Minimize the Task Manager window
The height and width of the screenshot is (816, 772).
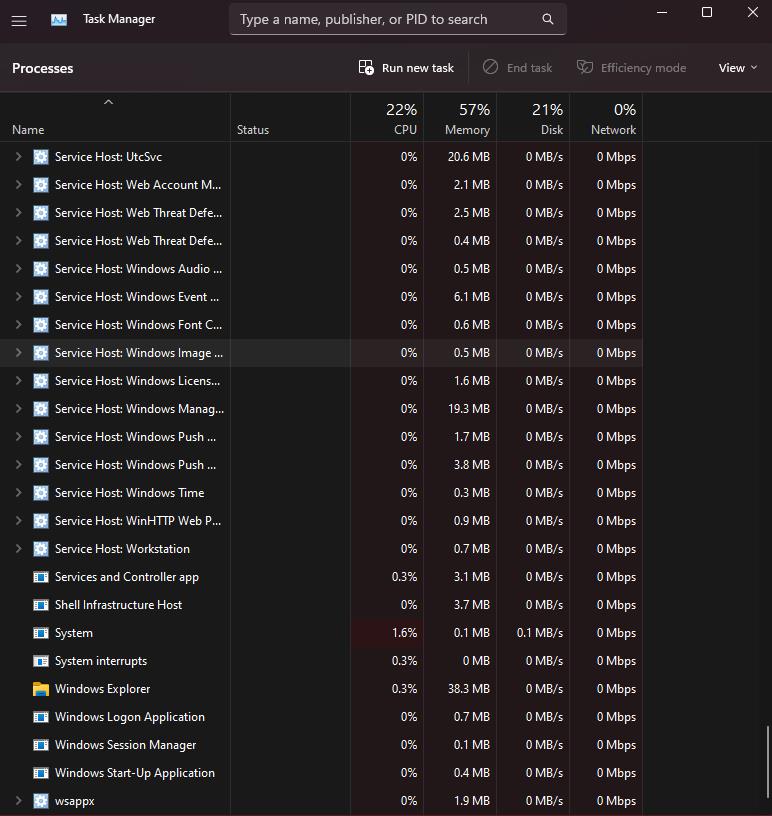click(662, 12)
